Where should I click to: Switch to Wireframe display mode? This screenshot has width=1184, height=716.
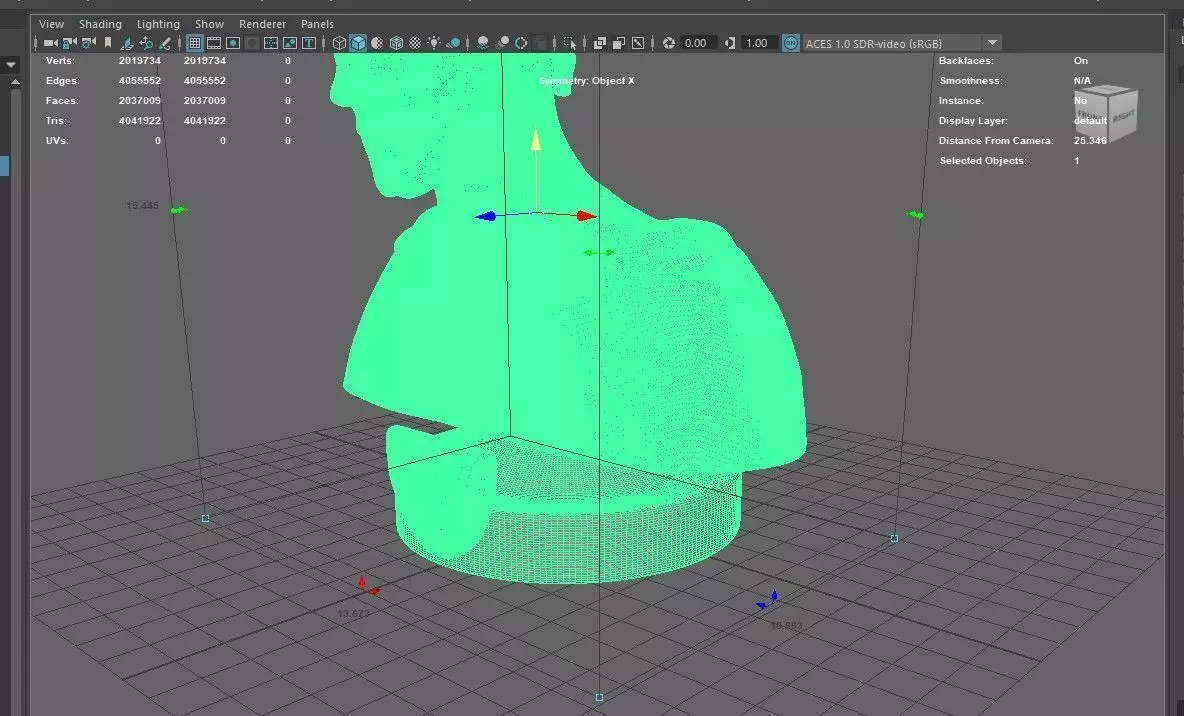(339, 43)
